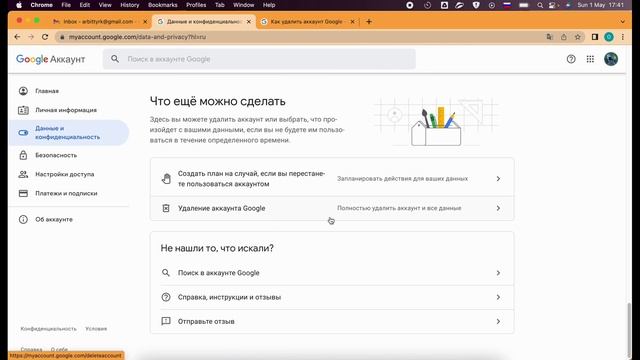Switch to Как удалить аккаунт Google tab
Image resolution: width=640 pixels, height=360 pixels.
(307, 22)
